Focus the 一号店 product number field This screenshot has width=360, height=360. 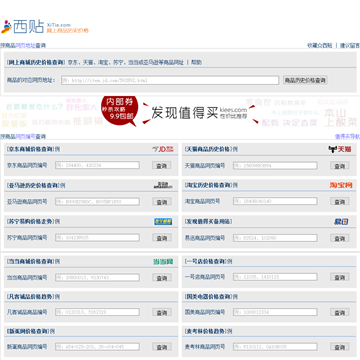tap(275, 277)
